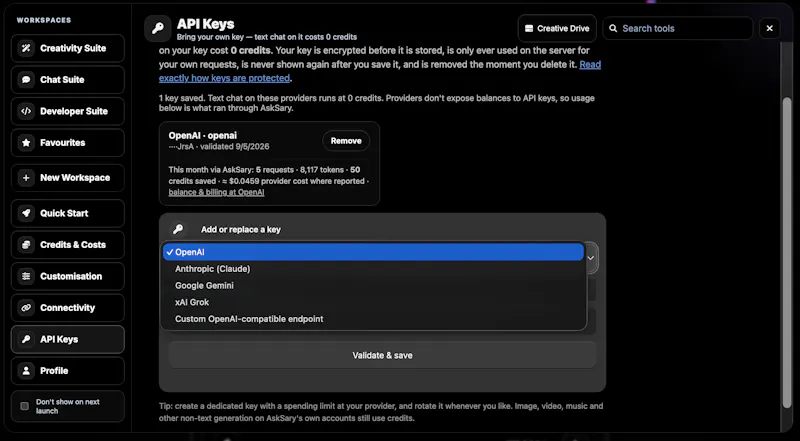Screen dimensions: 800x441
Task: Open Customisation settings
Action: (68, 276)
